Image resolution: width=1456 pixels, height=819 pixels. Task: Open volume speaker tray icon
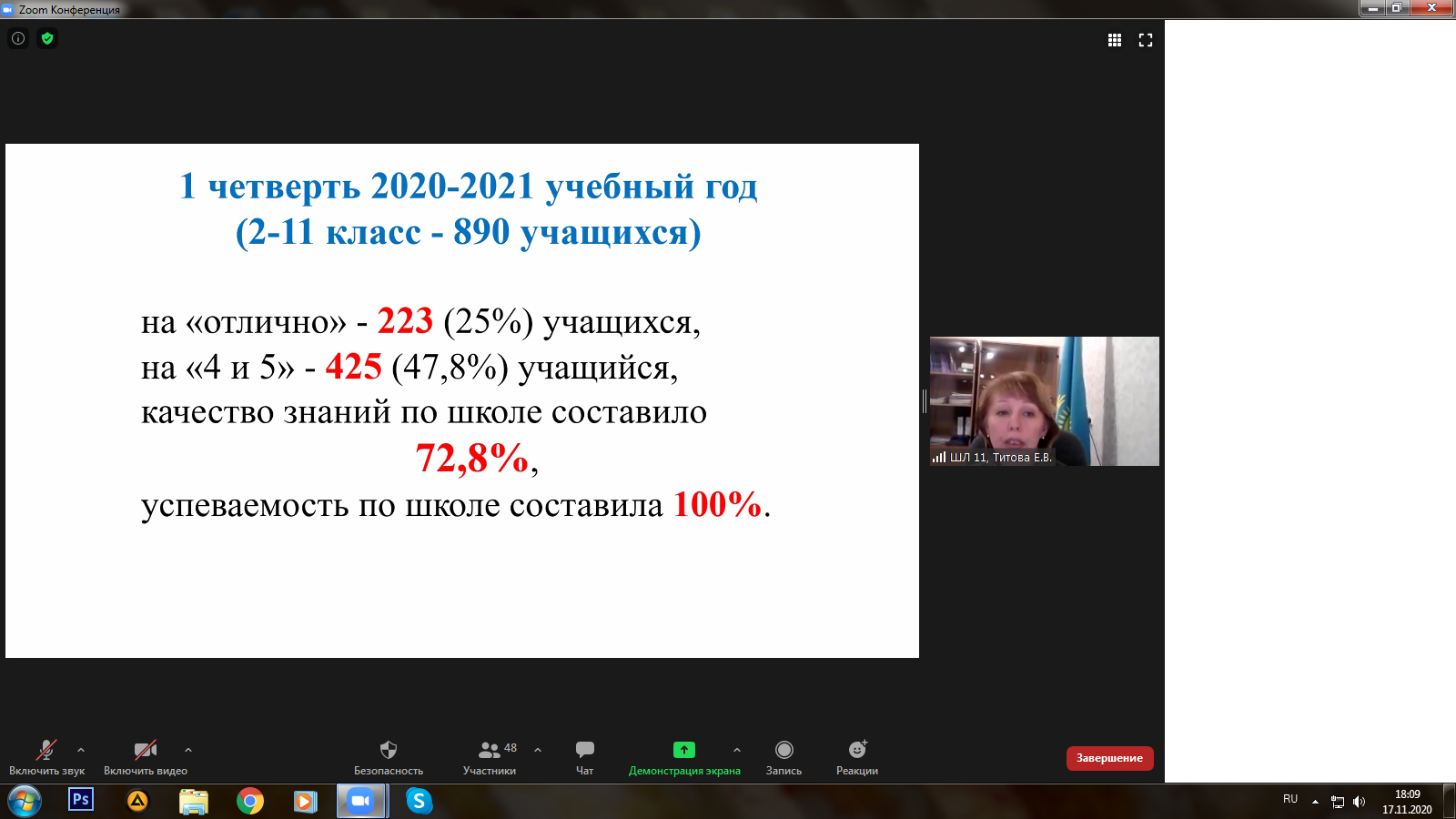tap(1360, 802)
